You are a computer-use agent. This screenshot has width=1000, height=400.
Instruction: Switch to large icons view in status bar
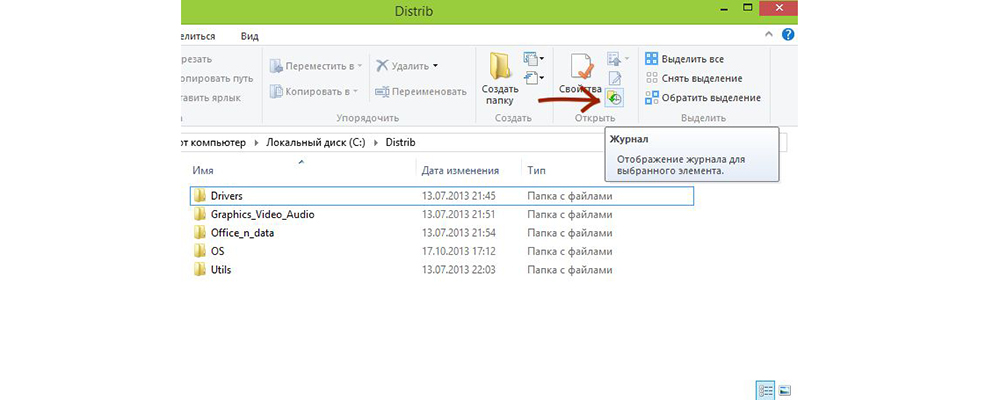tap(785, 389)
